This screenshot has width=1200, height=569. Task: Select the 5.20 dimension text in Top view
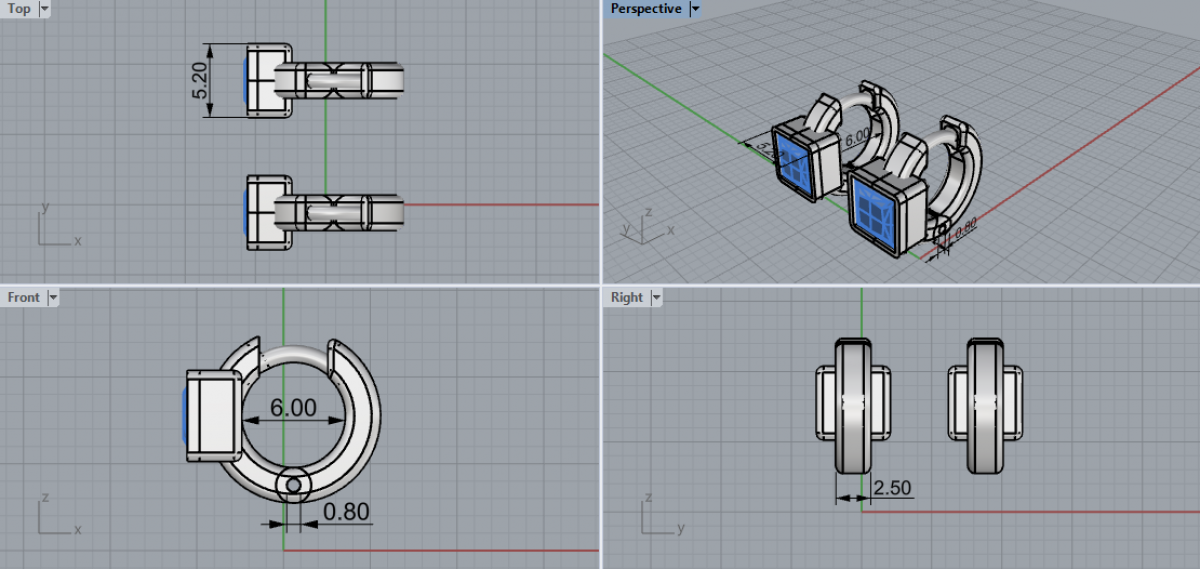point(200,81)
